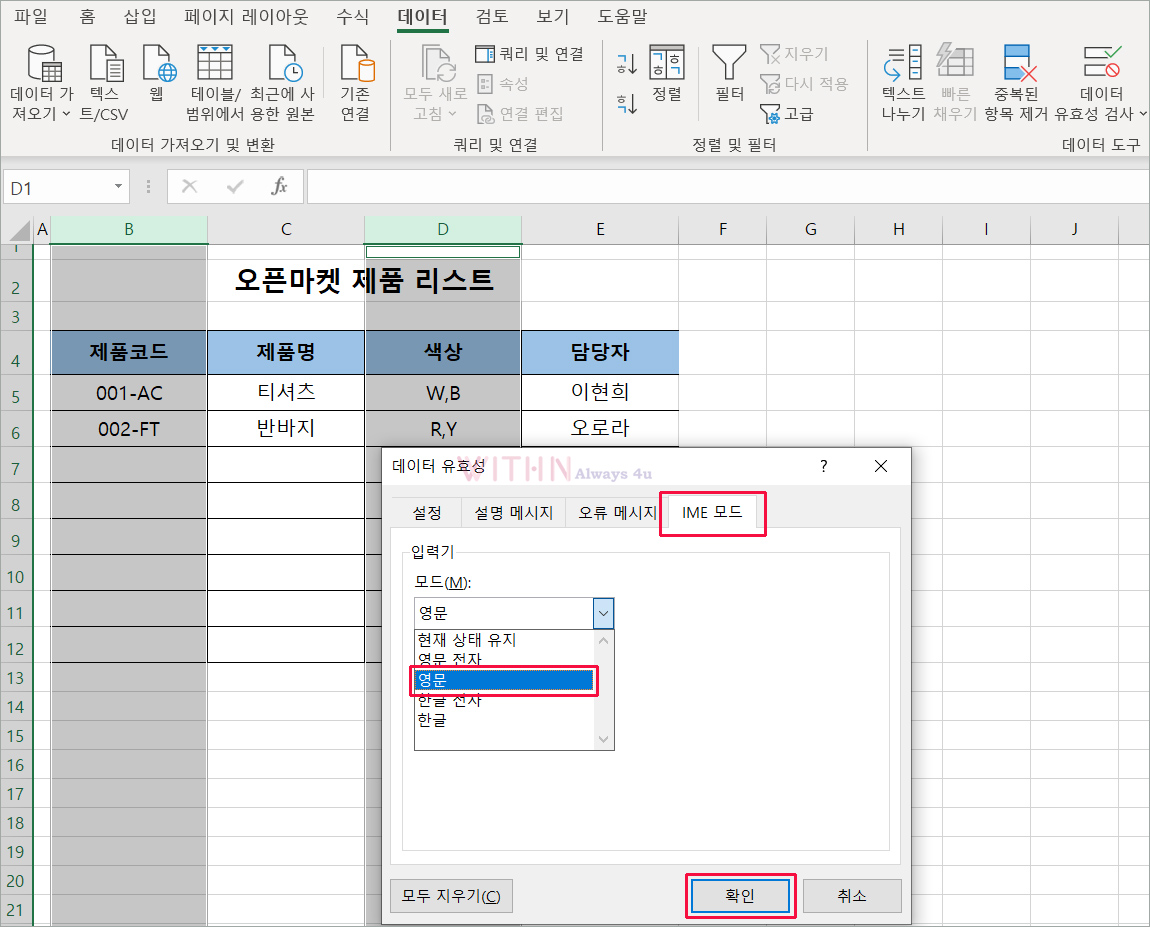This screenshot has height=927, width=1150.
Task: Click 데이터 유효성 검사 icon
Action: (1101, 63)
